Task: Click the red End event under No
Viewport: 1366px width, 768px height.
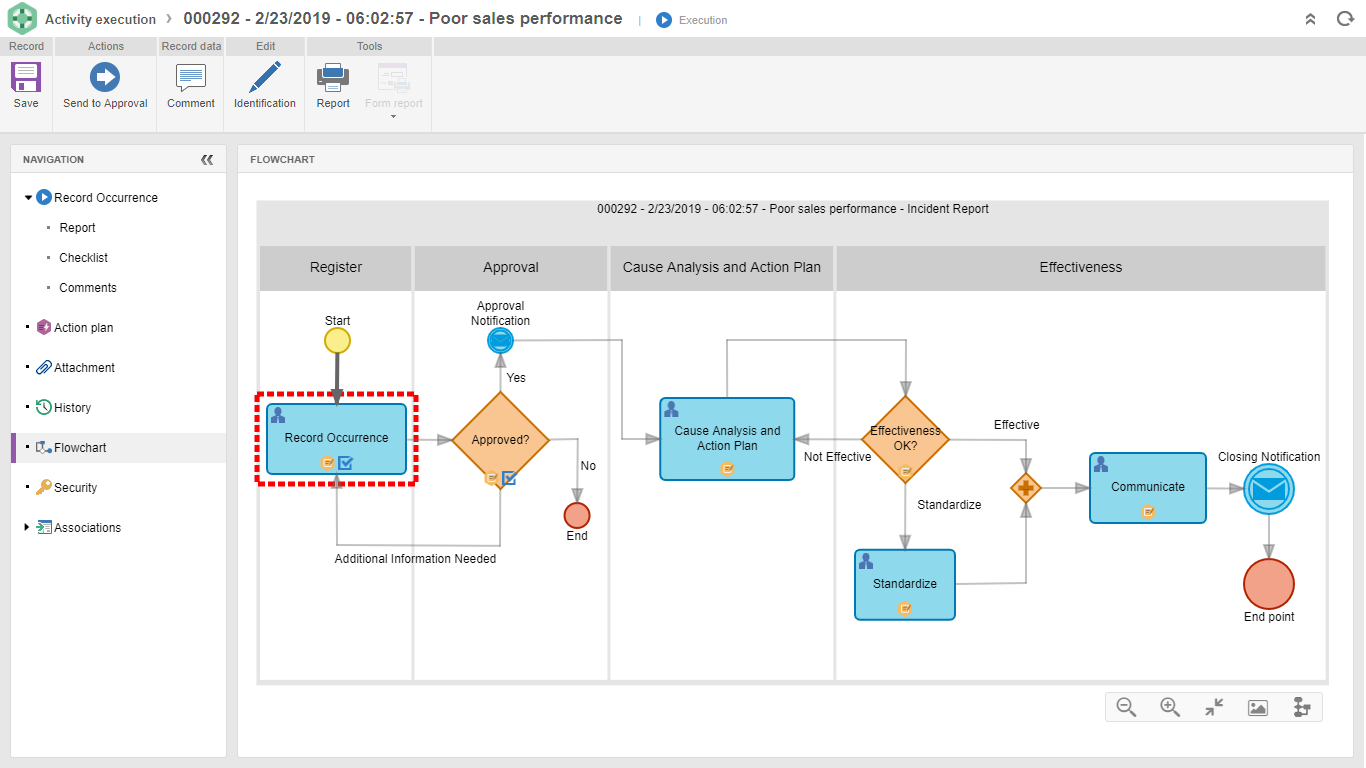Action: pyautogui.click(x=577, y=515)
